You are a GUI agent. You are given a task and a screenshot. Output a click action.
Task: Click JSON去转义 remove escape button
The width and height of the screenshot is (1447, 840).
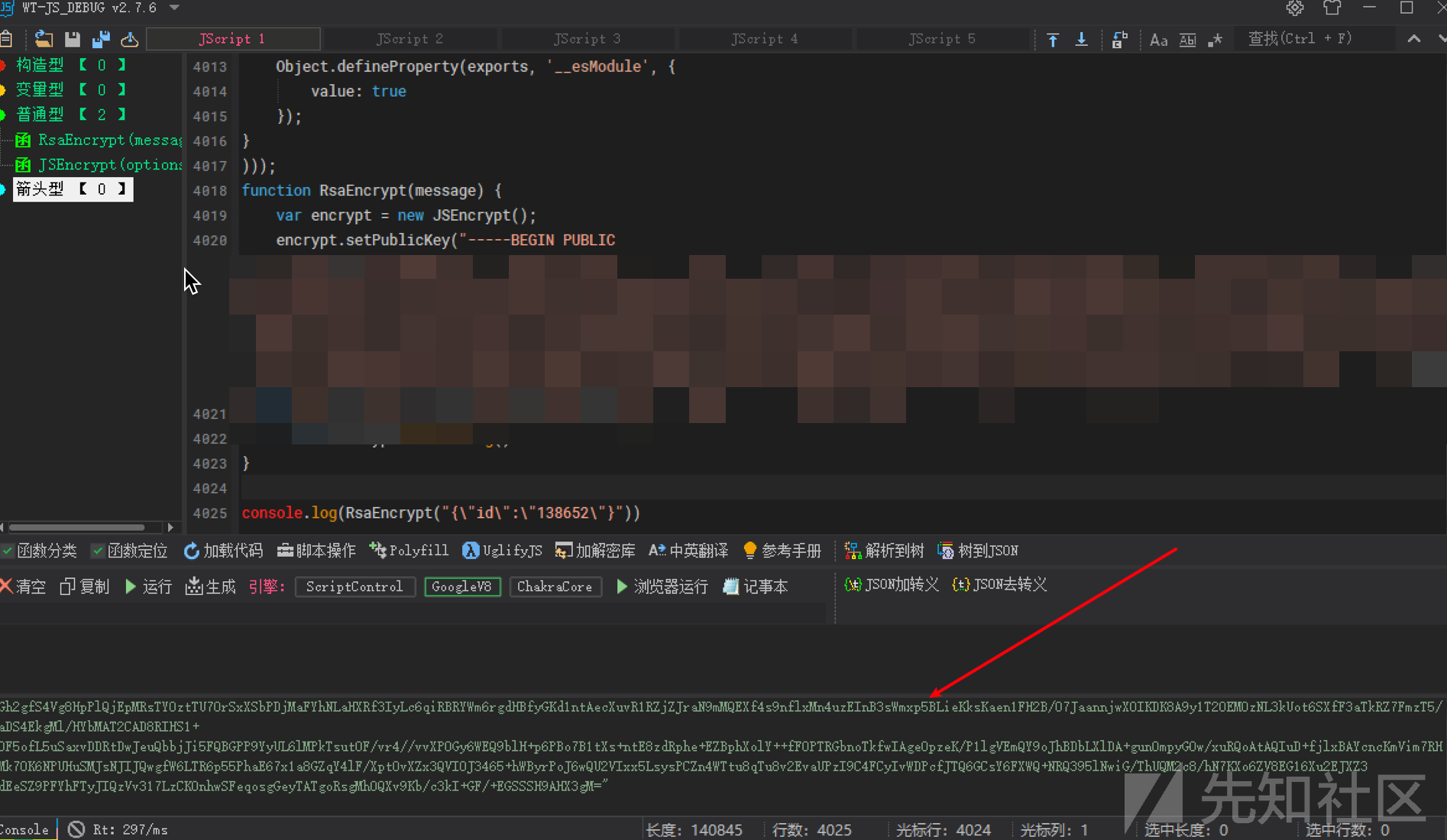(x=999, y=584)
